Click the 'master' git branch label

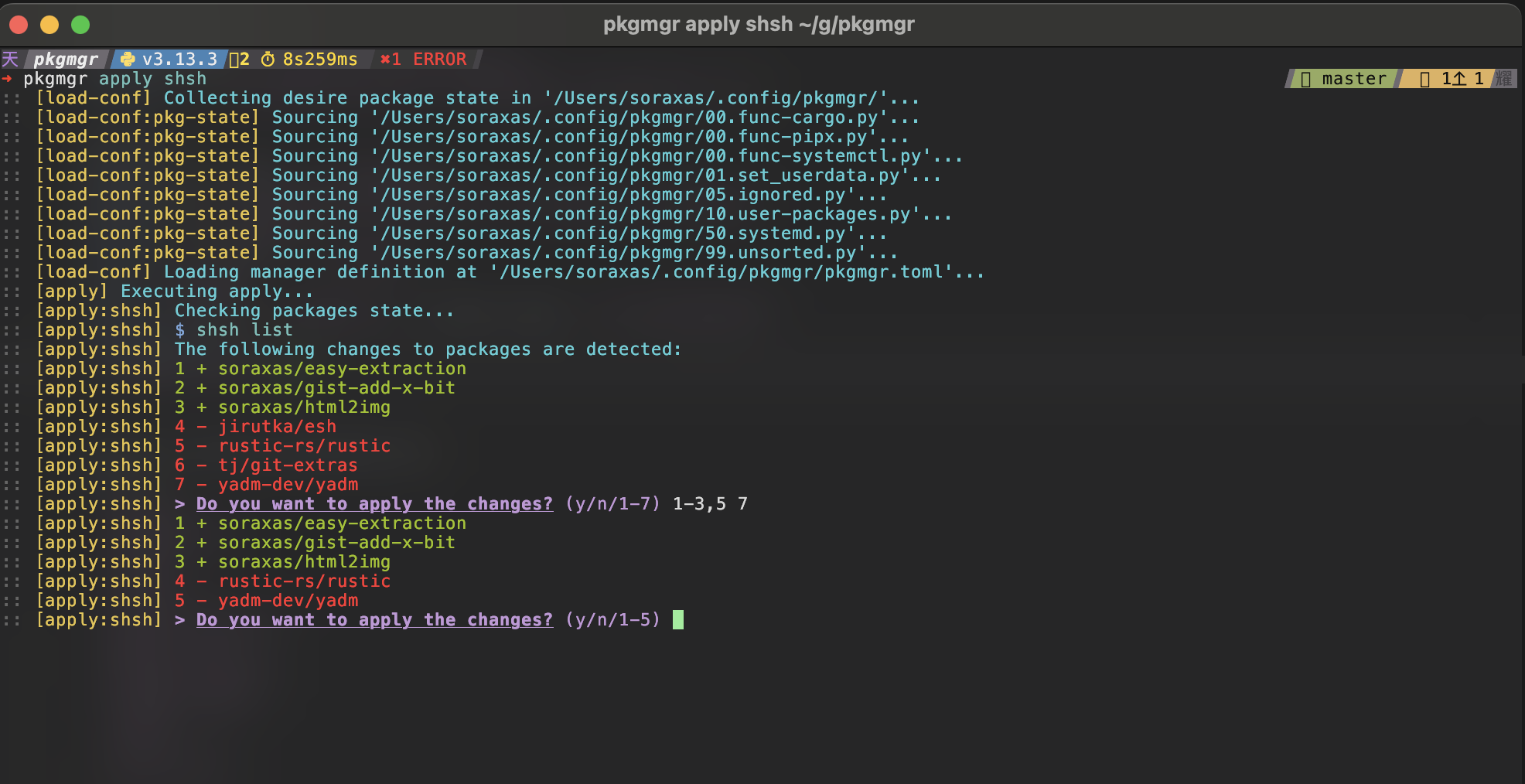(x=1354, y=79)
